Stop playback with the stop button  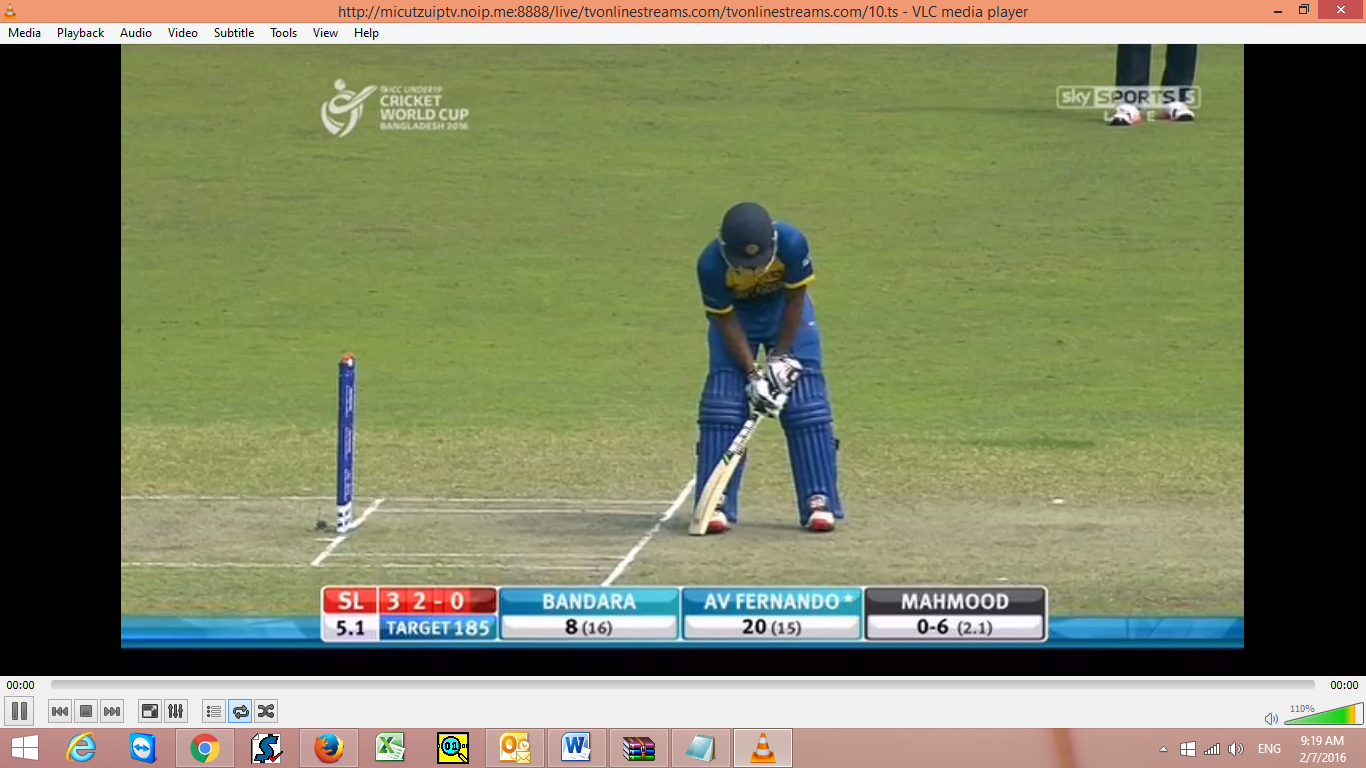click(x=86, y=711)
